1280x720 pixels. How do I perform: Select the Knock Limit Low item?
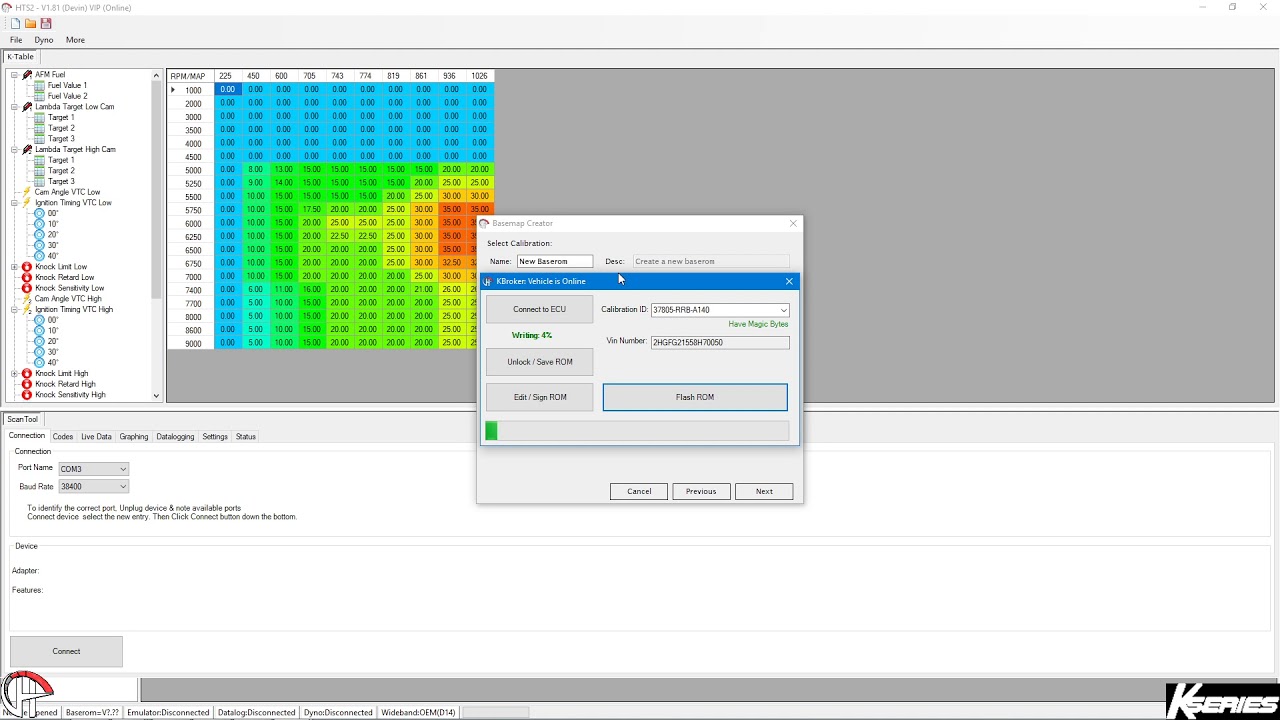(x=61, y=267)
